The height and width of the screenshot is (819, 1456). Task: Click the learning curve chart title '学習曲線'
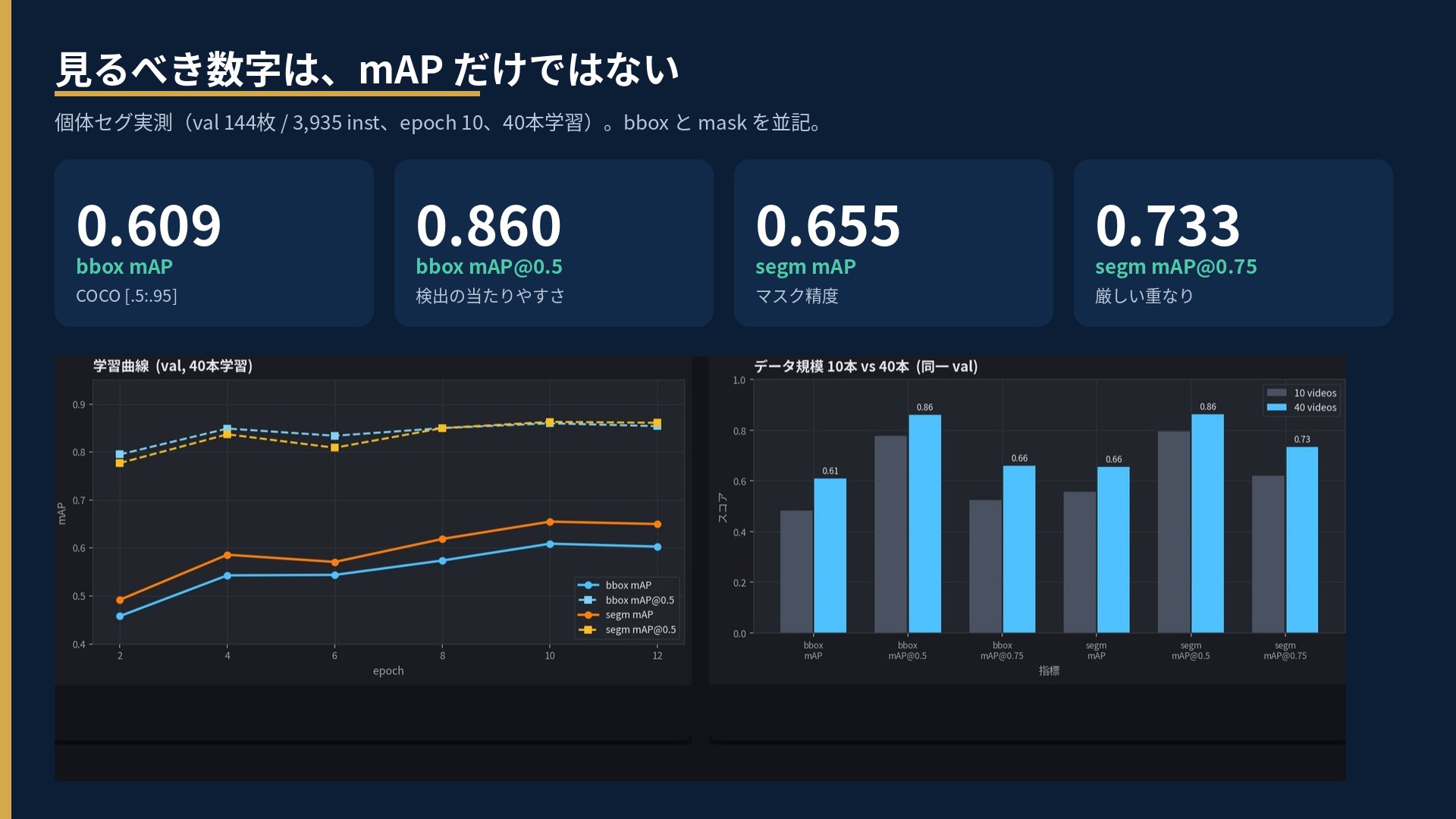point(173,366)
